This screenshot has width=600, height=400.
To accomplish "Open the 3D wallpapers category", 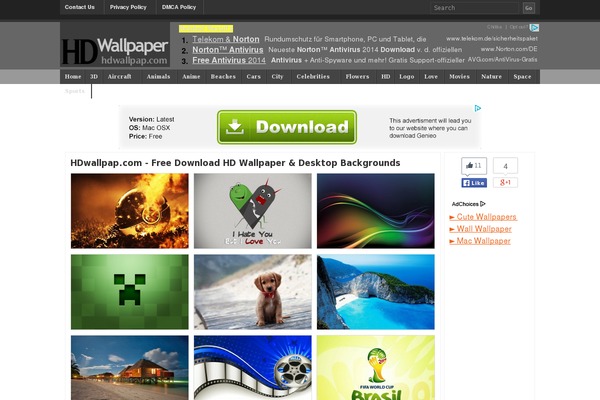I will point(94,77).
